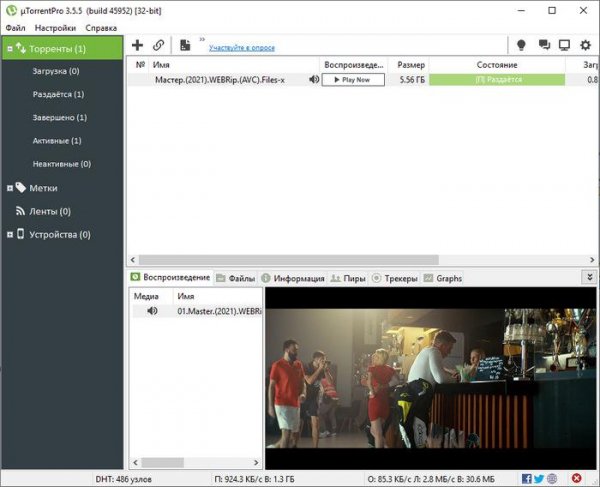This screenshot has width=600, height=487.
Task: Click the О: 85.3 КБ/с upload status
Action: (x=431, y=479)
